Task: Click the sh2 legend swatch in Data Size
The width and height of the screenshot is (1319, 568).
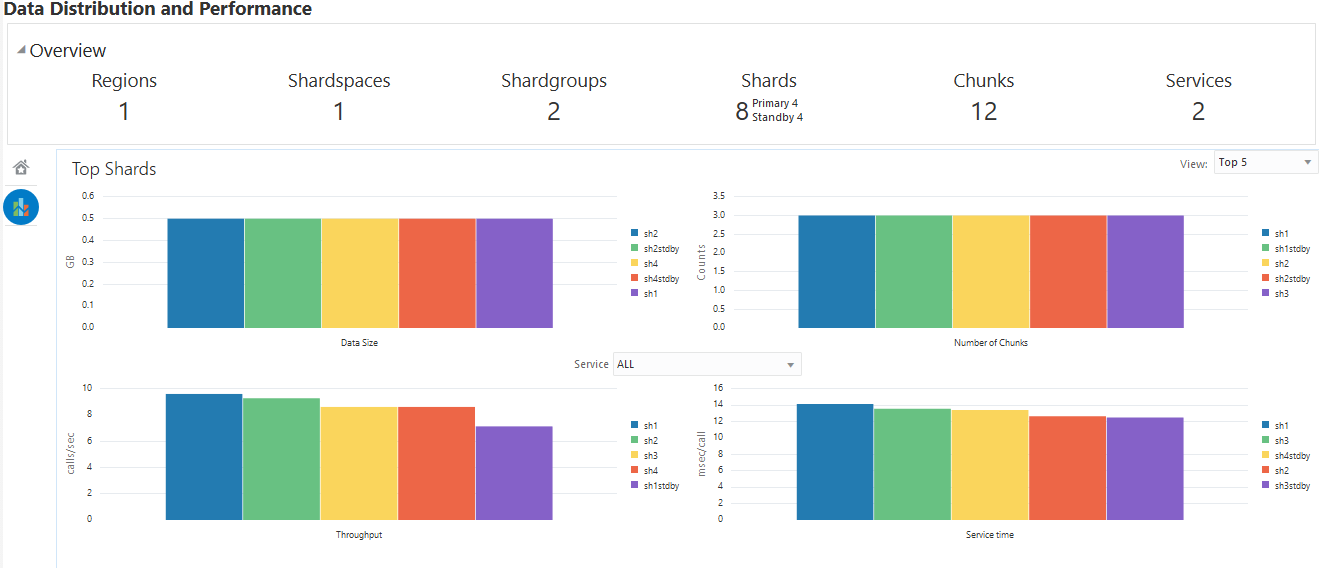Action: [634, 232]
